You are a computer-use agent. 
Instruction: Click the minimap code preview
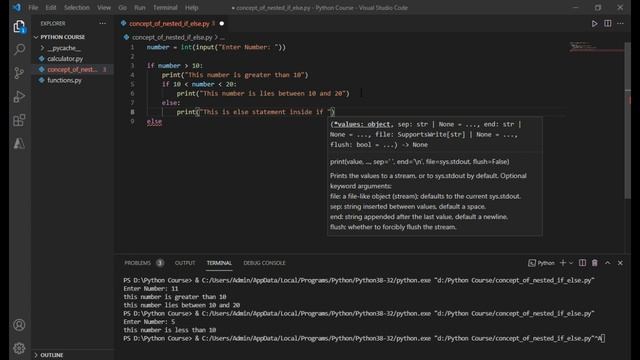coord(595,47)
